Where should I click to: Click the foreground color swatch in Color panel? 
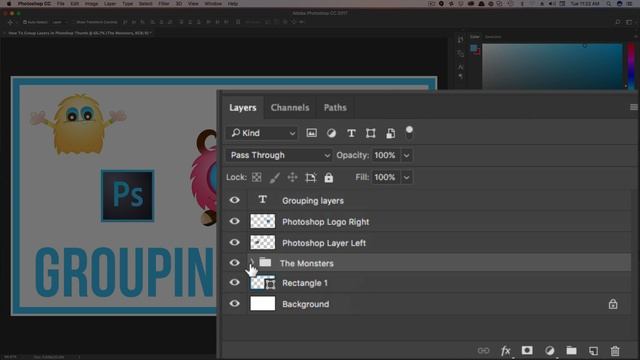pyautogui.click(x=473, y=48)
